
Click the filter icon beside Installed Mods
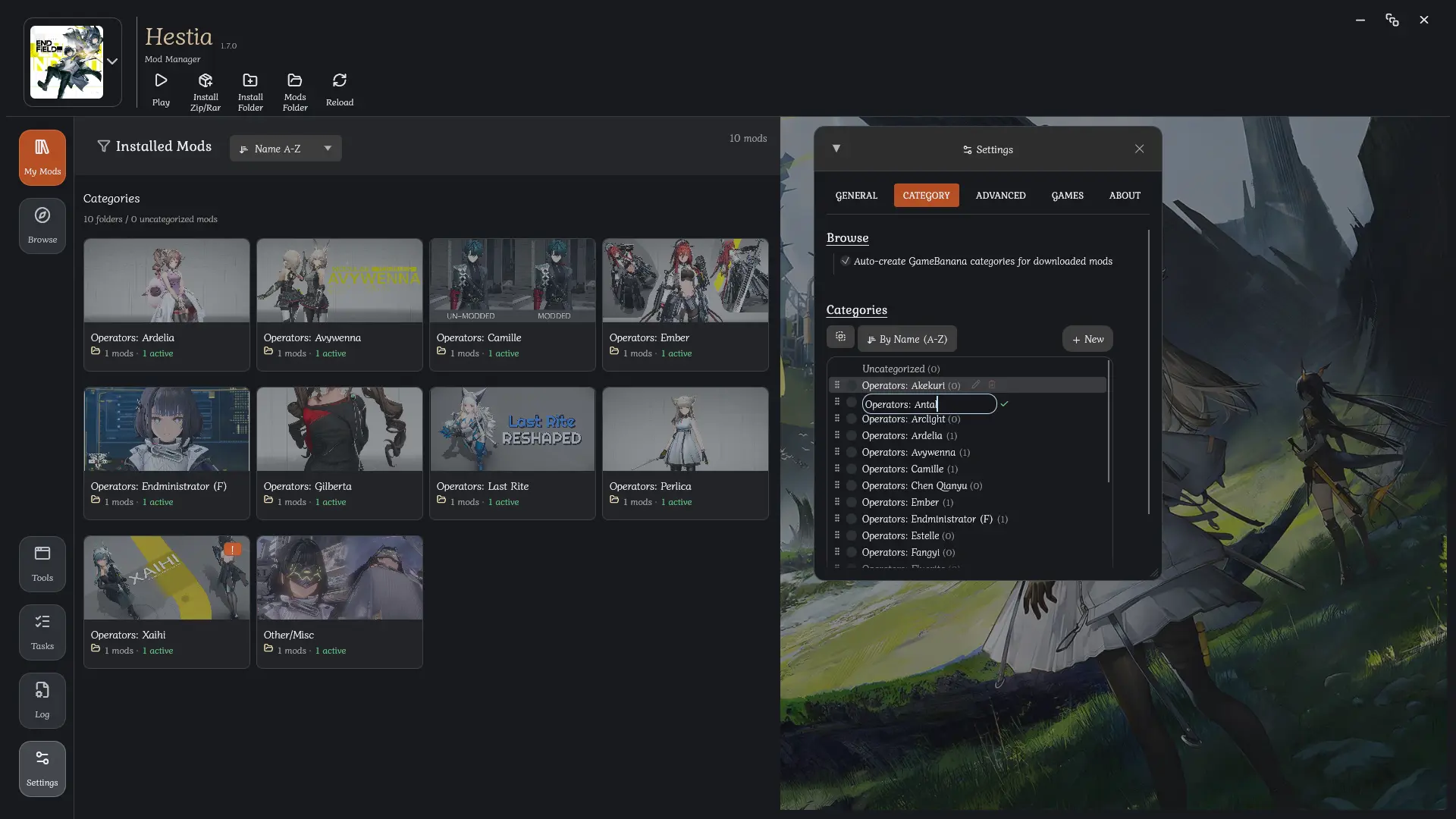[x=104, y=146]
